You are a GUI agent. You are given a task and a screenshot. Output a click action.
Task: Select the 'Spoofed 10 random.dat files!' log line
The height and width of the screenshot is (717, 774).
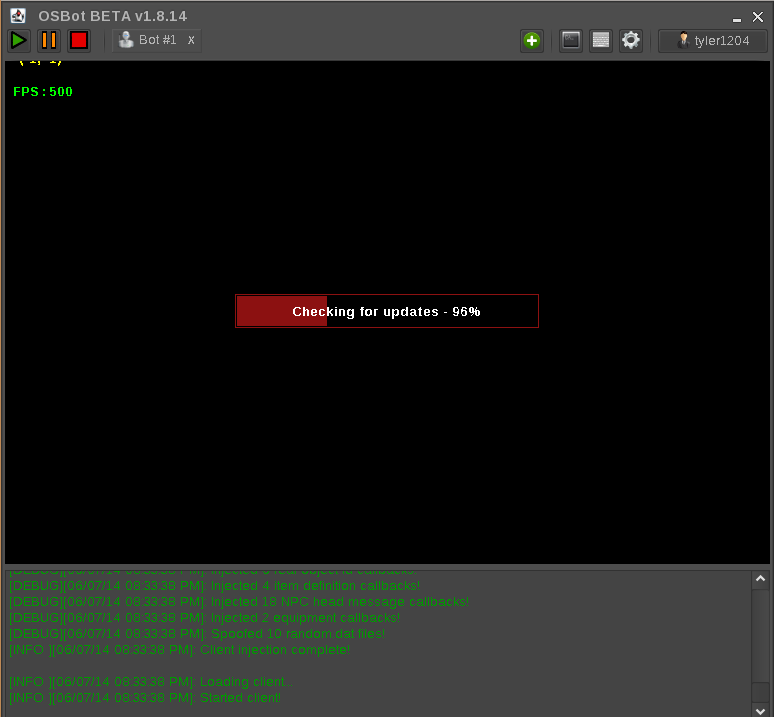(x=197, y=634)
